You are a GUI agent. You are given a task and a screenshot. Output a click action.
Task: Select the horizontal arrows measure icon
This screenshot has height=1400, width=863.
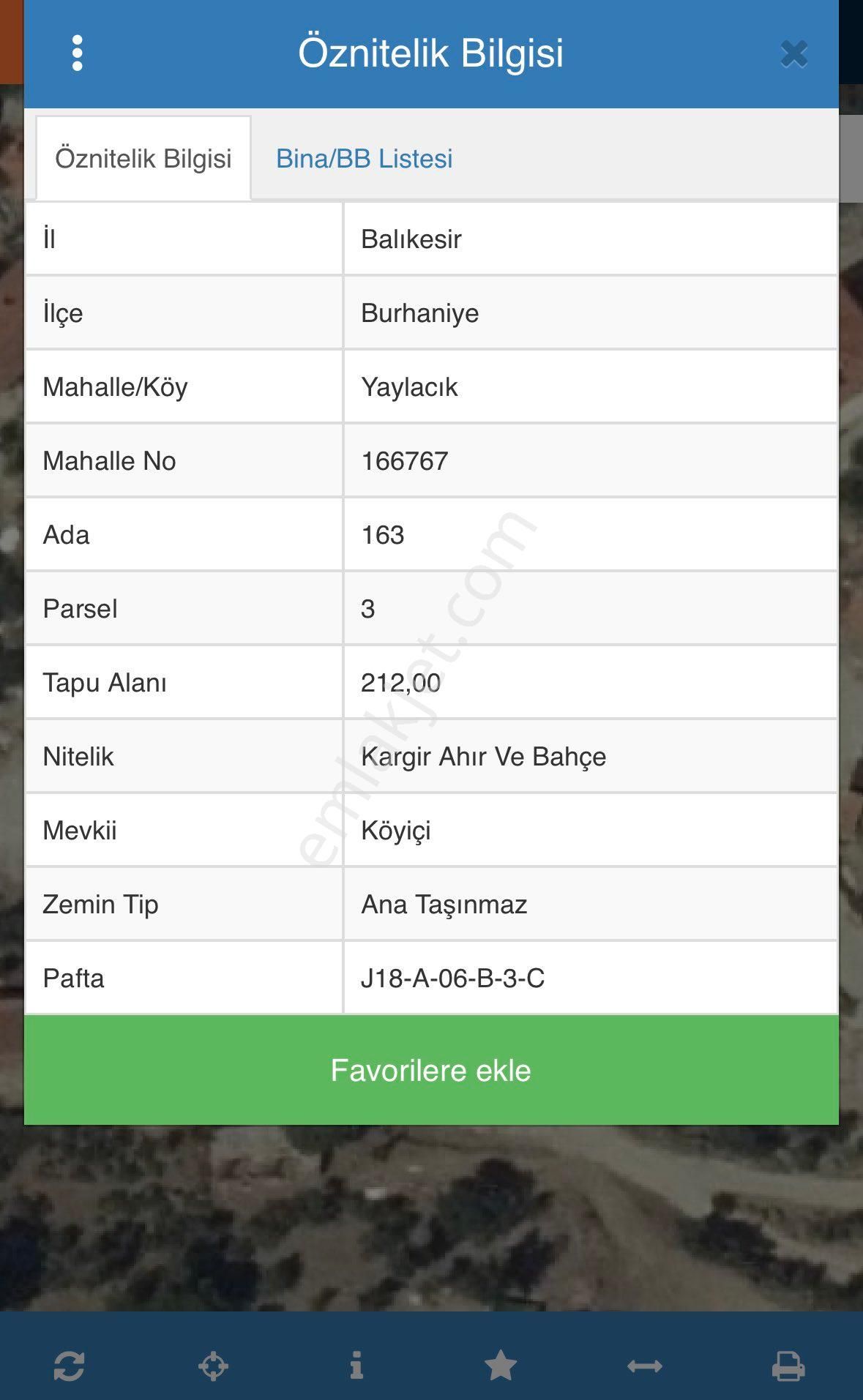[645, 1366]
